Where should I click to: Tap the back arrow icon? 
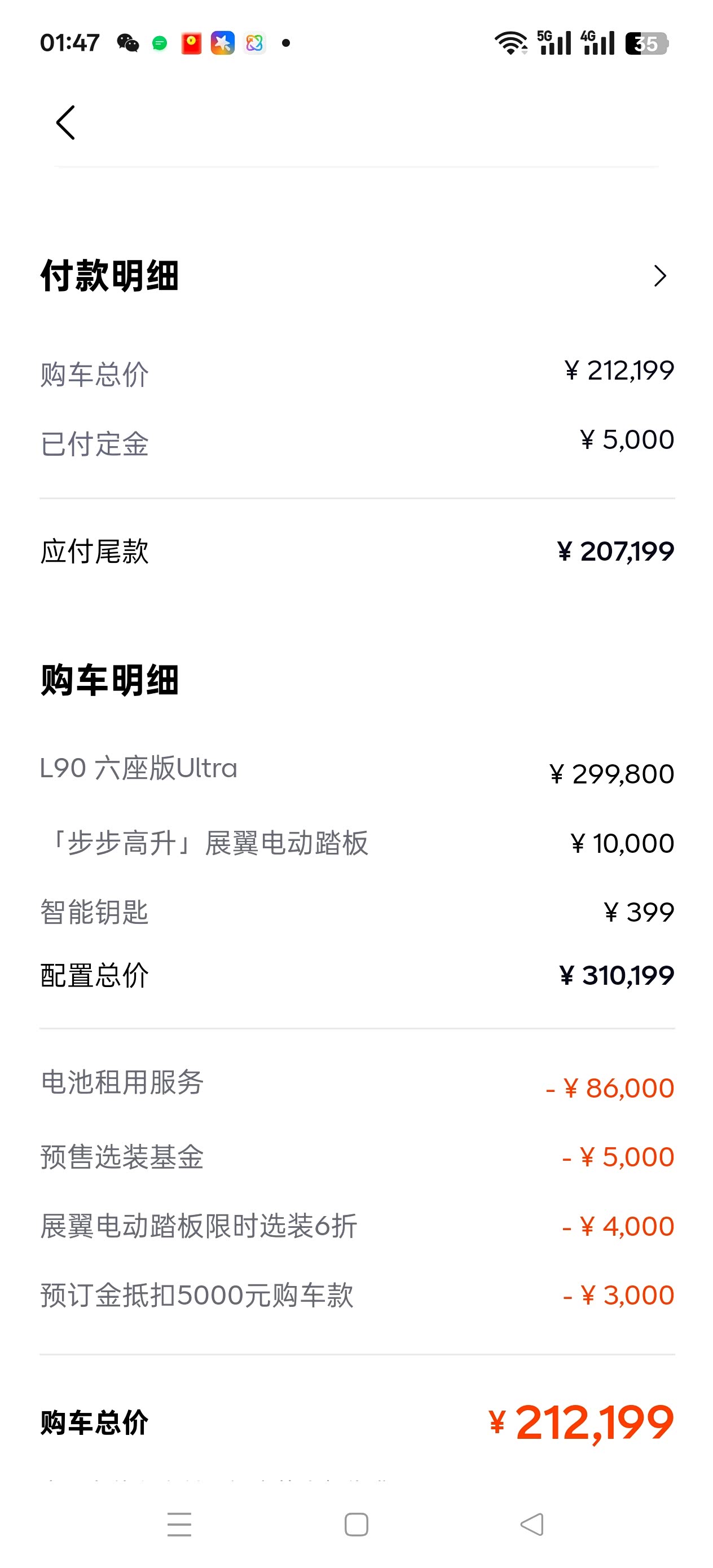click(x=66, y=122)
